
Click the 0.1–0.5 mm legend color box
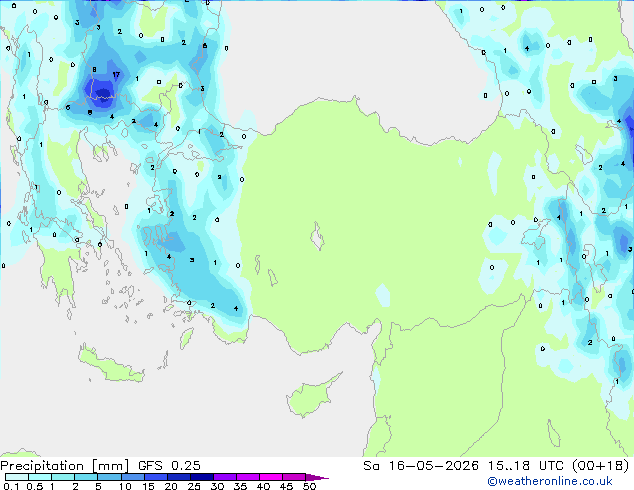pyautogui.click(x=17, y=477)
